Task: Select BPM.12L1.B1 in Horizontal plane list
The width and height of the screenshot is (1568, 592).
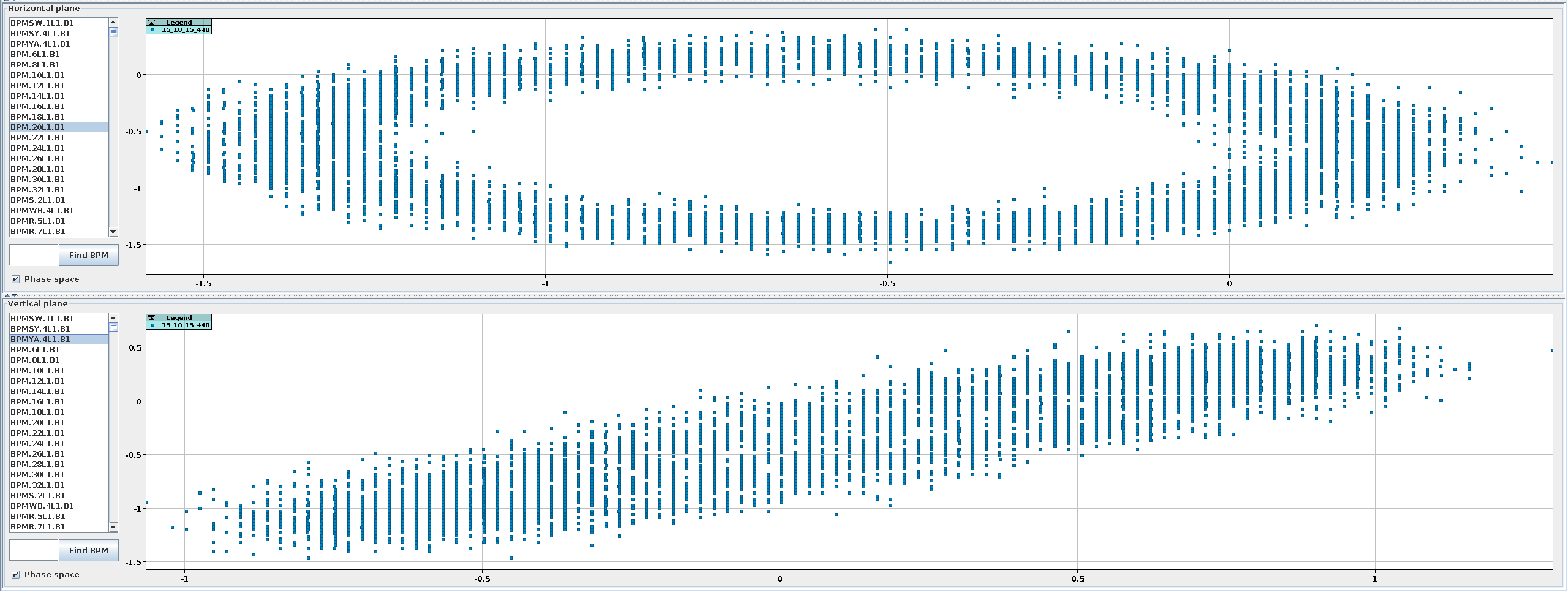Action: point(59,85)
